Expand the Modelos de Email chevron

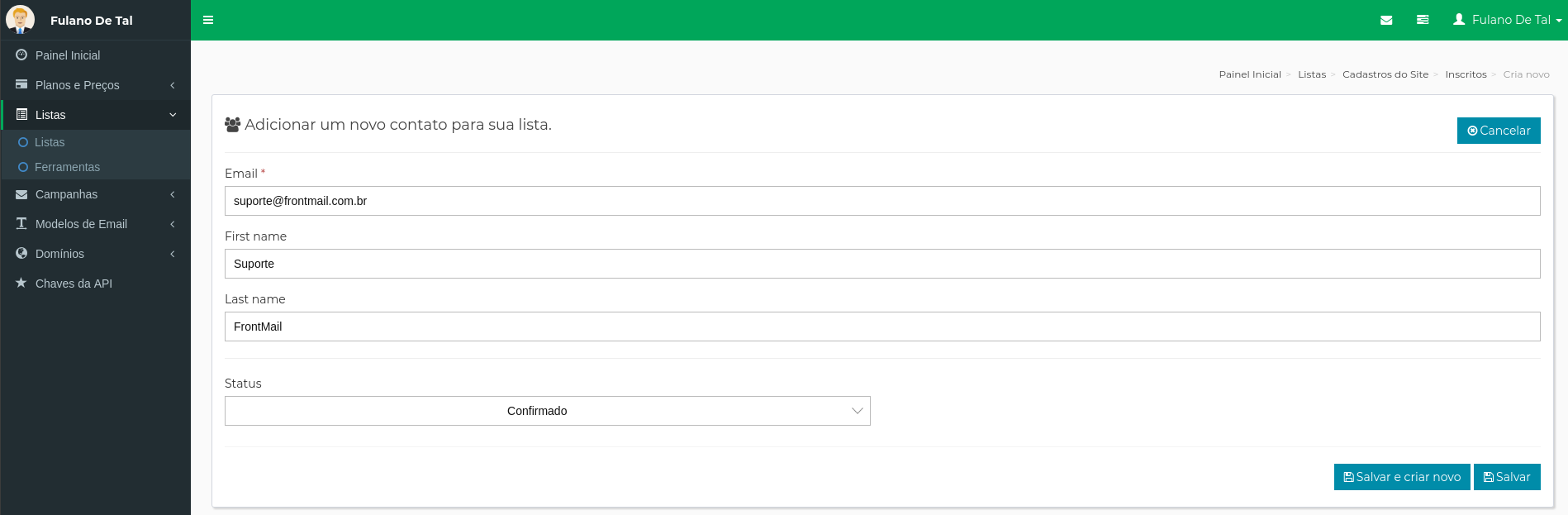pos(173,224)
